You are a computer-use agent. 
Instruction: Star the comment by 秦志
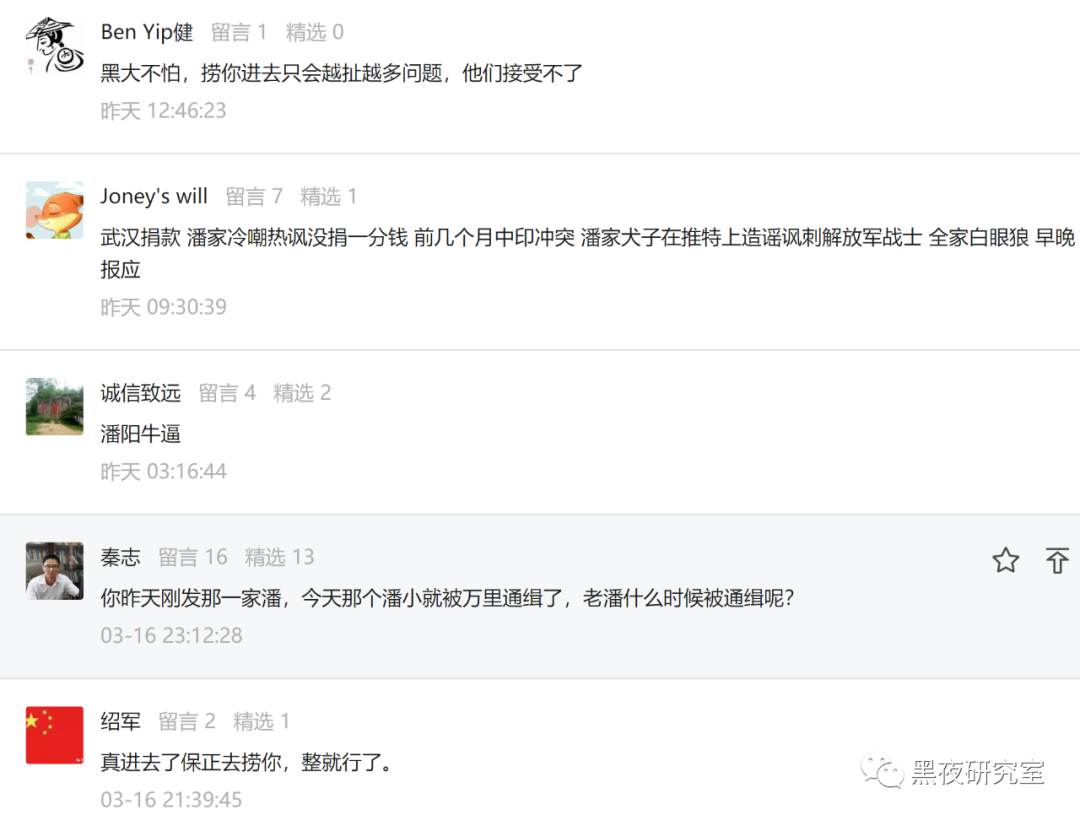[x=1006, y=560]
